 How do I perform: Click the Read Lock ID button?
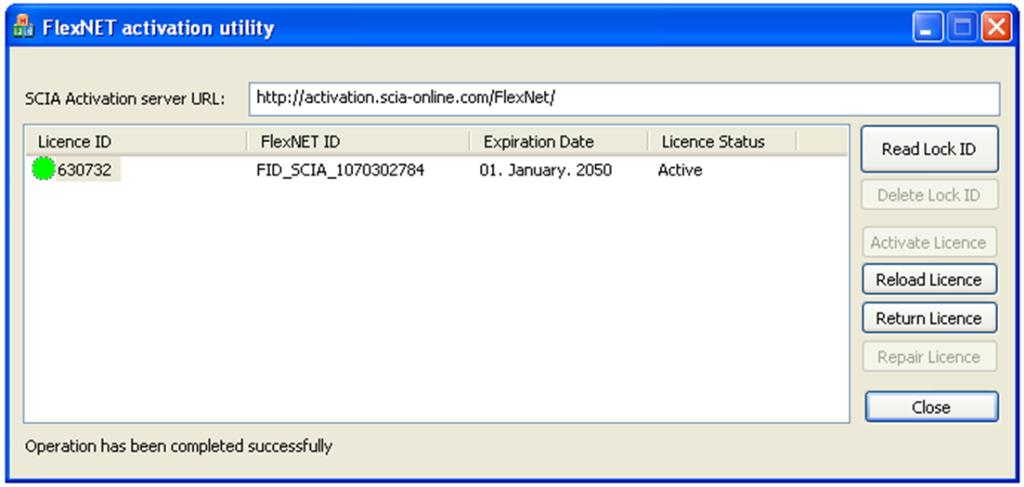(929, 149)
